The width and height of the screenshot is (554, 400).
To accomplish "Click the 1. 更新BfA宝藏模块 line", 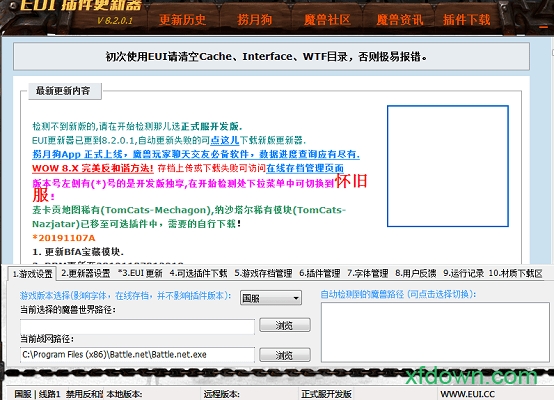I will pyautogui.click(x=78, y=252).
